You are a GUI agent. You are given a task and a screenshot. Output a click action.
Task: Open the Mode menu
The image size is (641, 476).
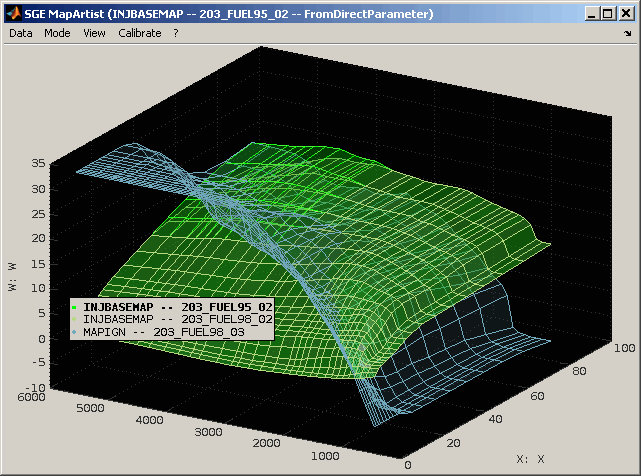pos(57,33)
